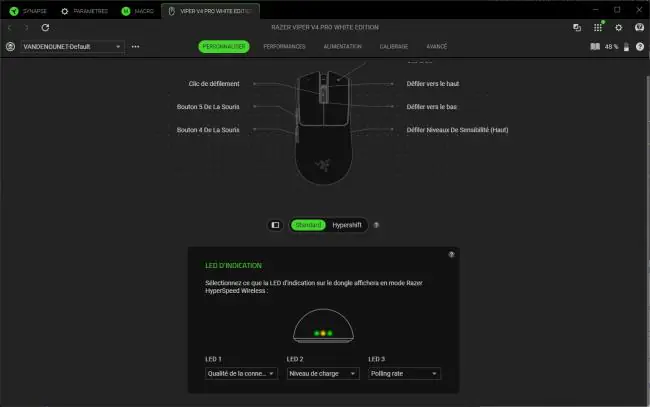
Task: Open the user guide book icon
Action: 595,46
